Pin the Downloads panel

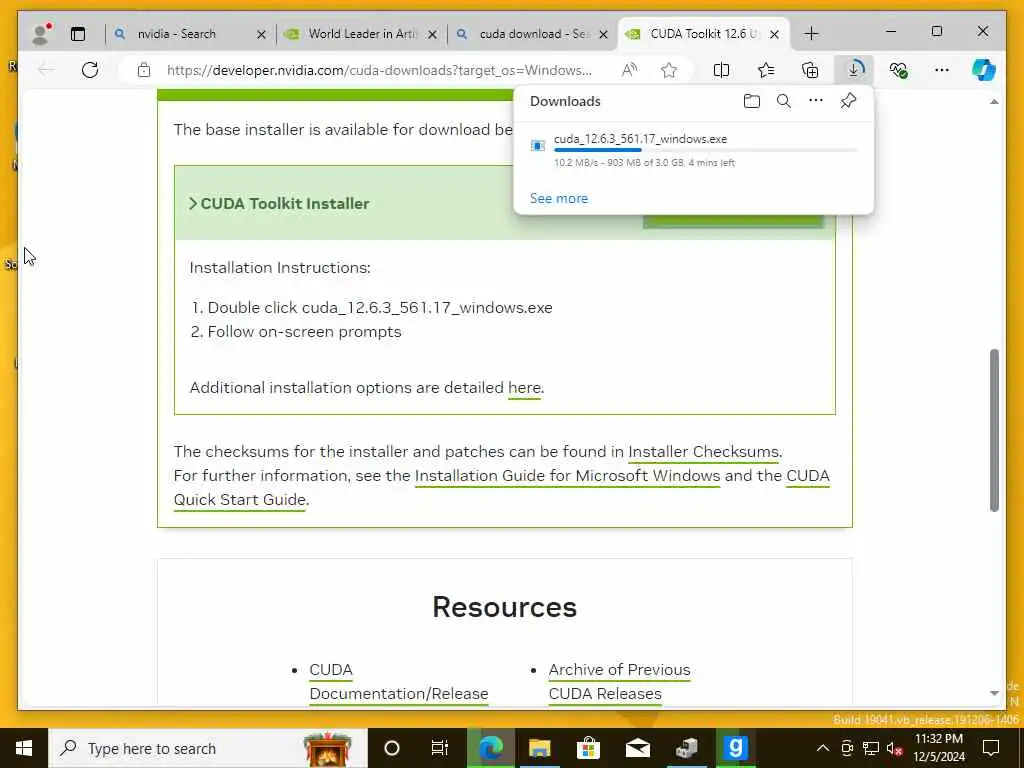click(848, 101)
